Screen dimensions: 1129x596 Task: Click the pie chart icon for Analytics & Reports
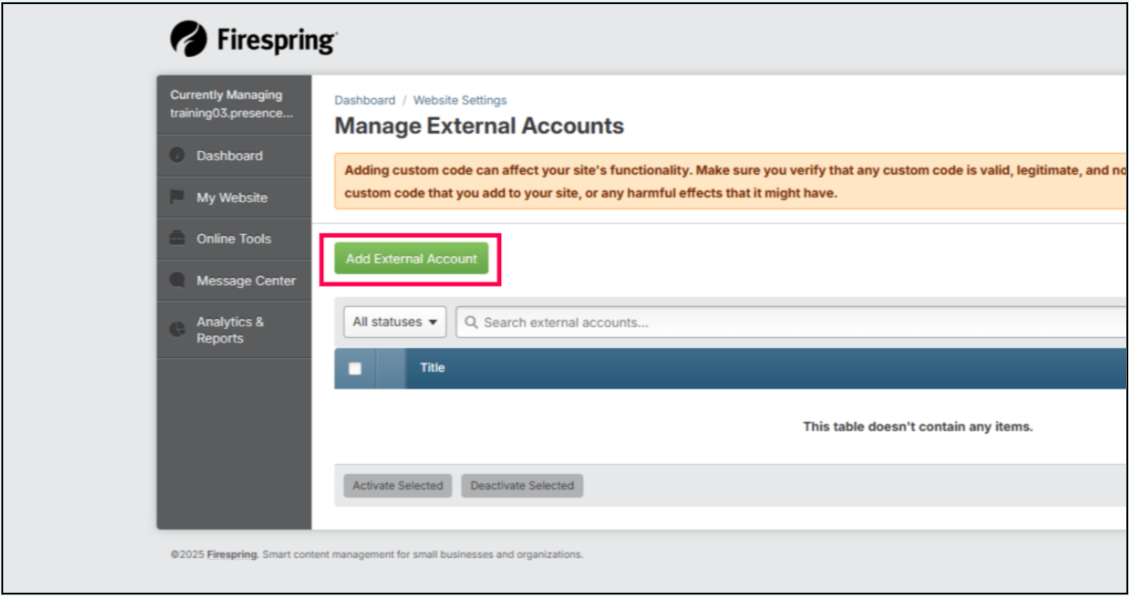[177, 329]
